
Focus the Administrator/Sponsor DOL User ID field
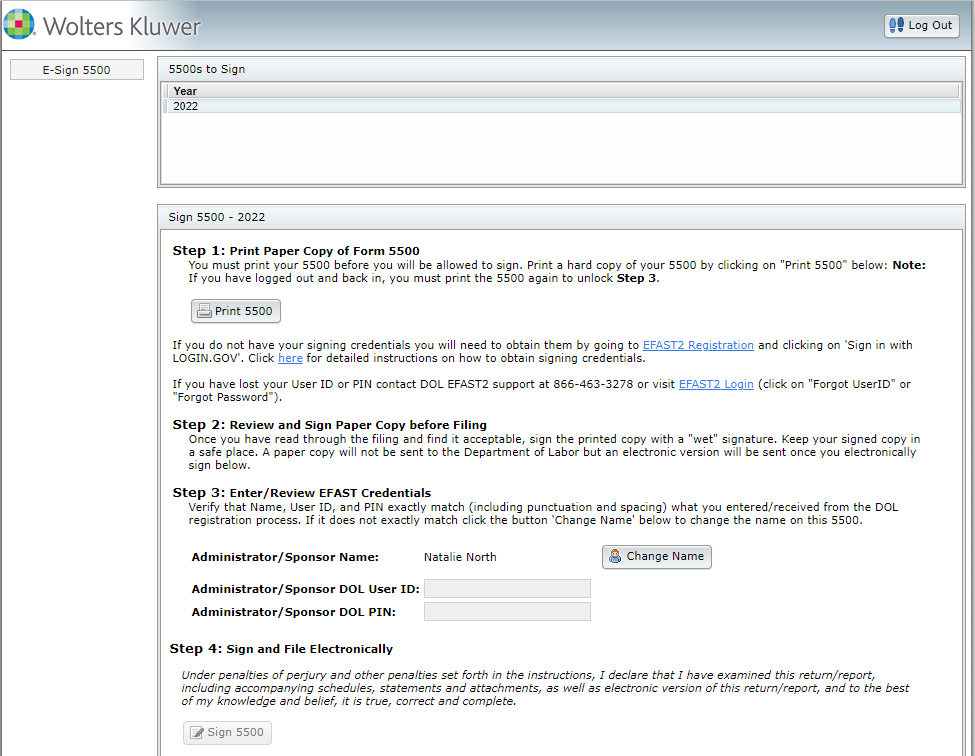pyautogui.click(x=507, y=589)
